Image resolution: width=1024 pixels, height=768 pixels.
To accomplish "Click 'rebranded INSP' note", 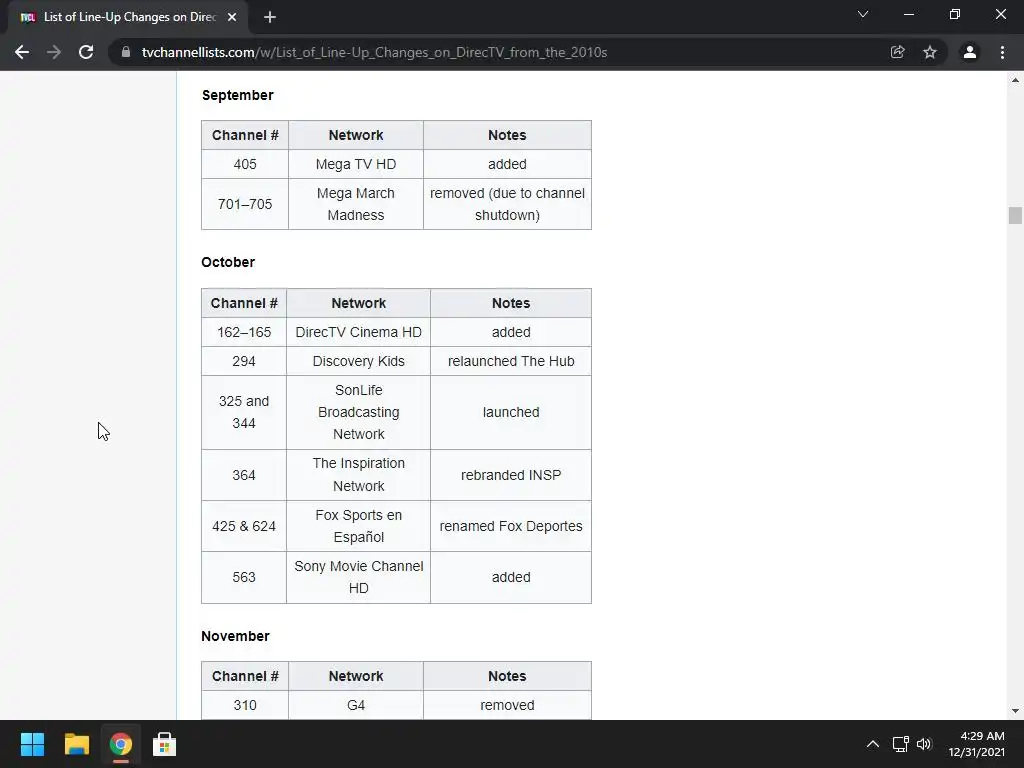I will [x=511, y=475].
